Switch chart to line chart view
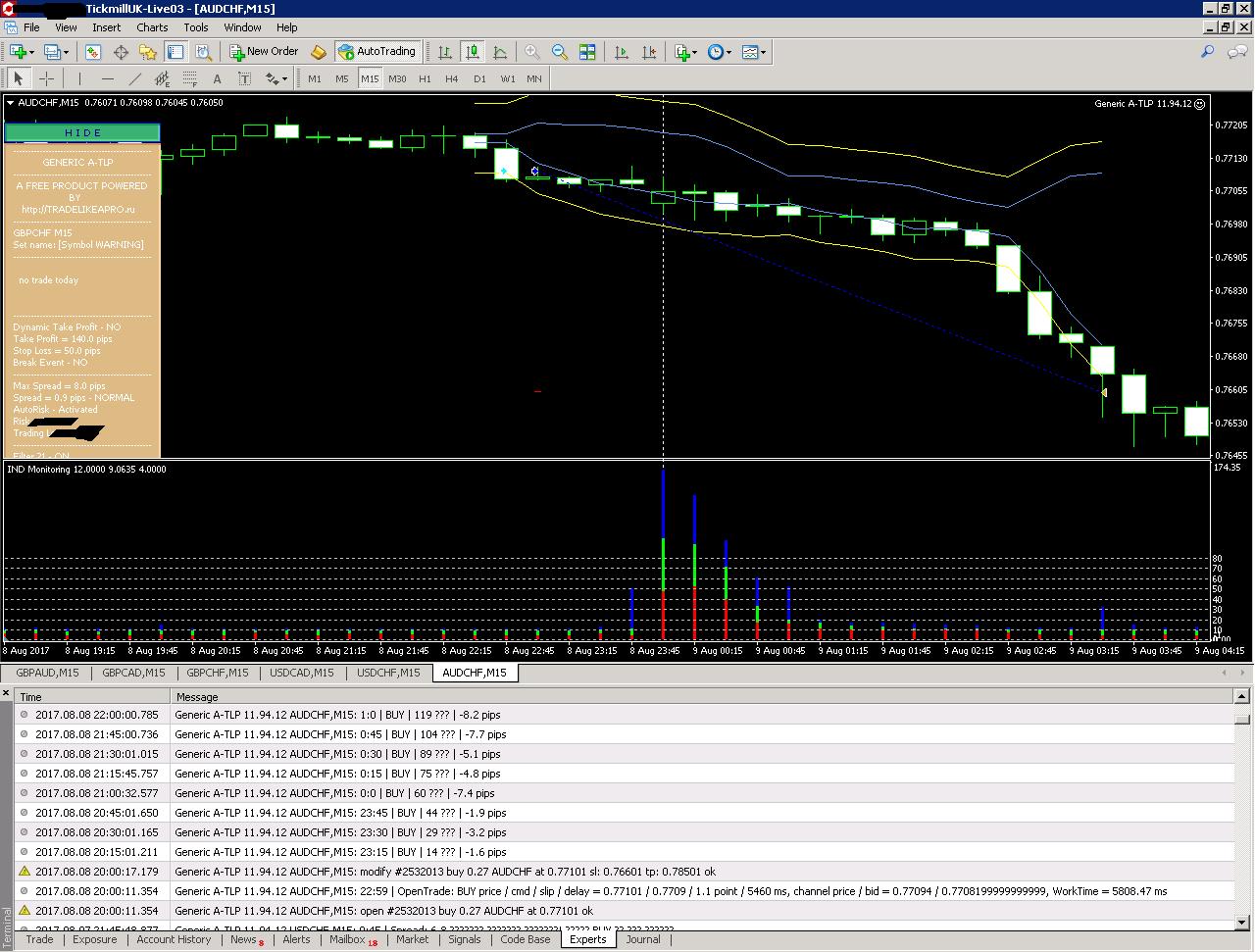 [500, 52]
